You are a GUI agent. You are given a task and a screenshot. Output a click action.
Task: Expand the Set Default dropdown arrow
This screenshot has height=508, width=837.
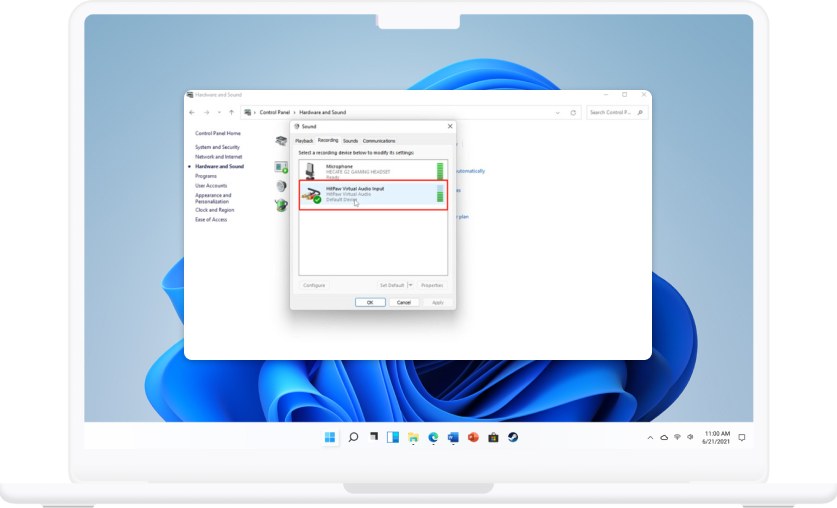pyautogui.click(x=410, y=285)
